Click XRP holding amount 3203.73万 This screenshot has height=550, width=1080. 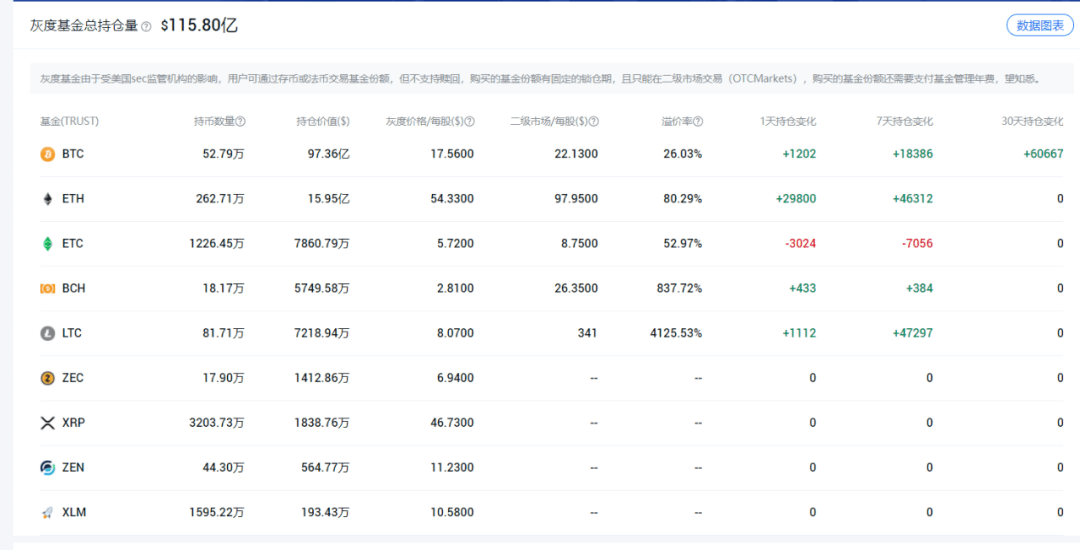click(217, 422)
